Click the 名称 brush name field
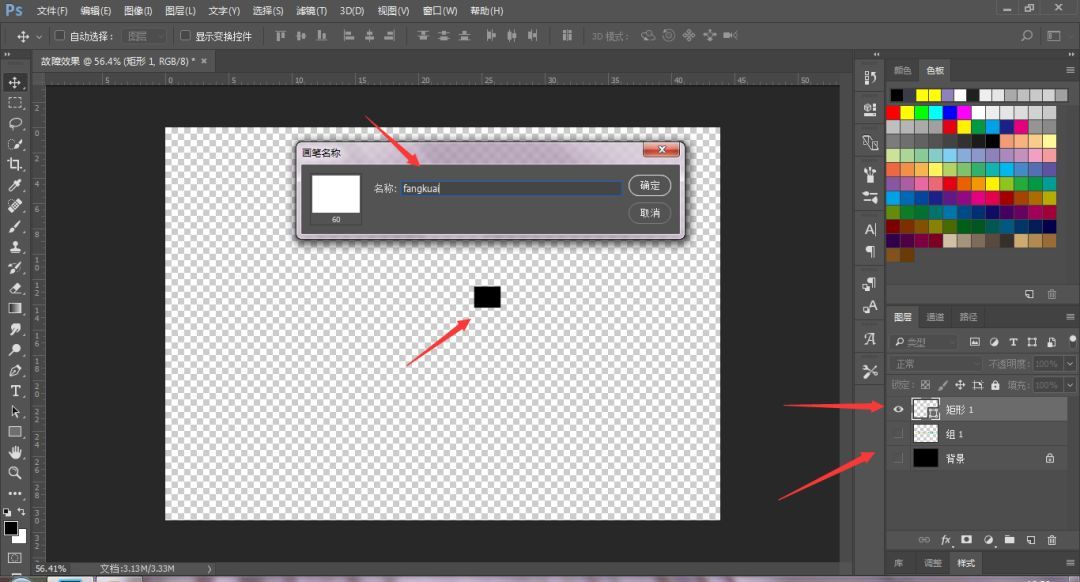 511,188
